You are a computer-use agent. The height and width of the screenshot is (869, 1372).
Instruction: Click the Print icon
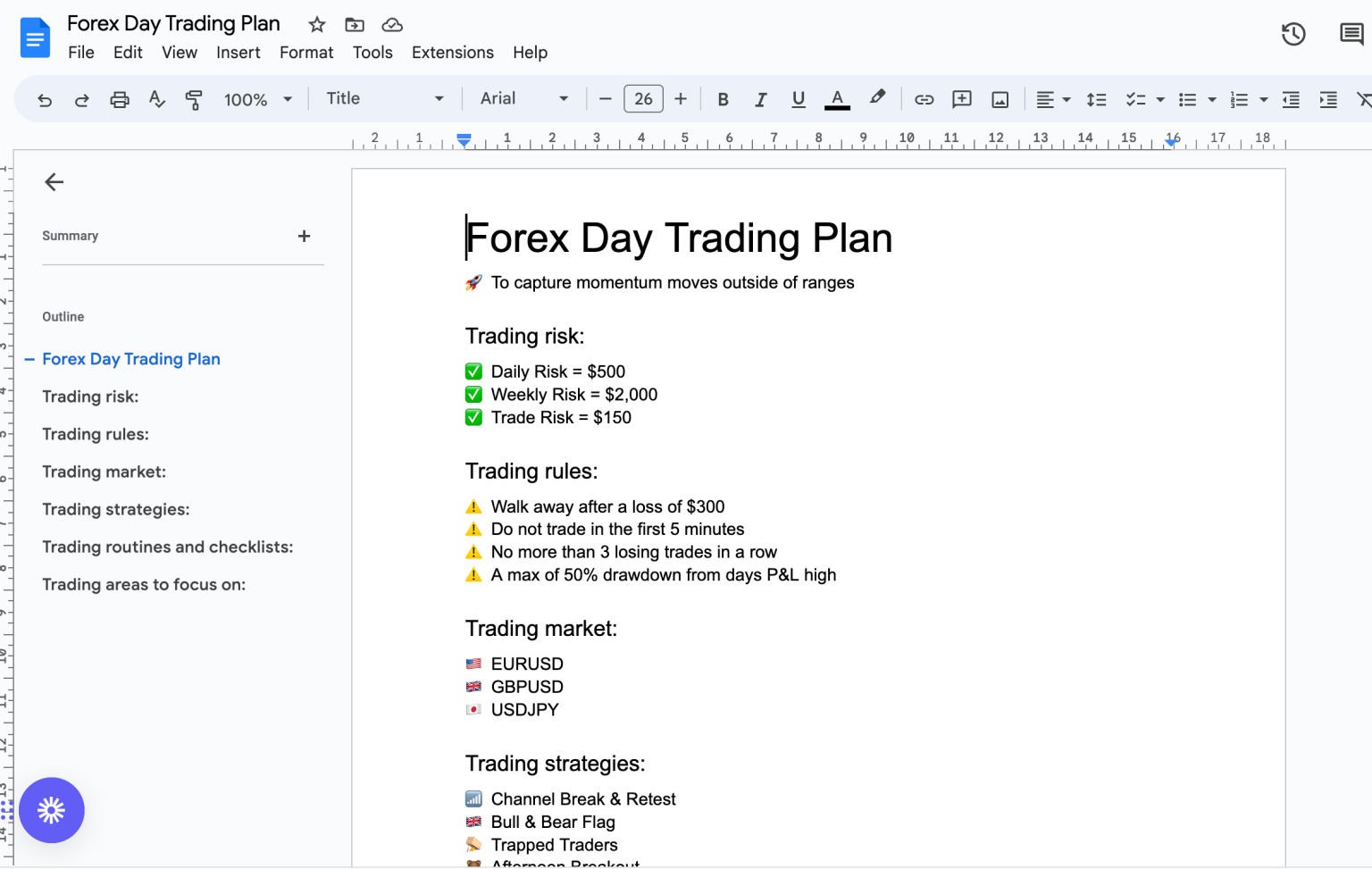tap(119, 100)
